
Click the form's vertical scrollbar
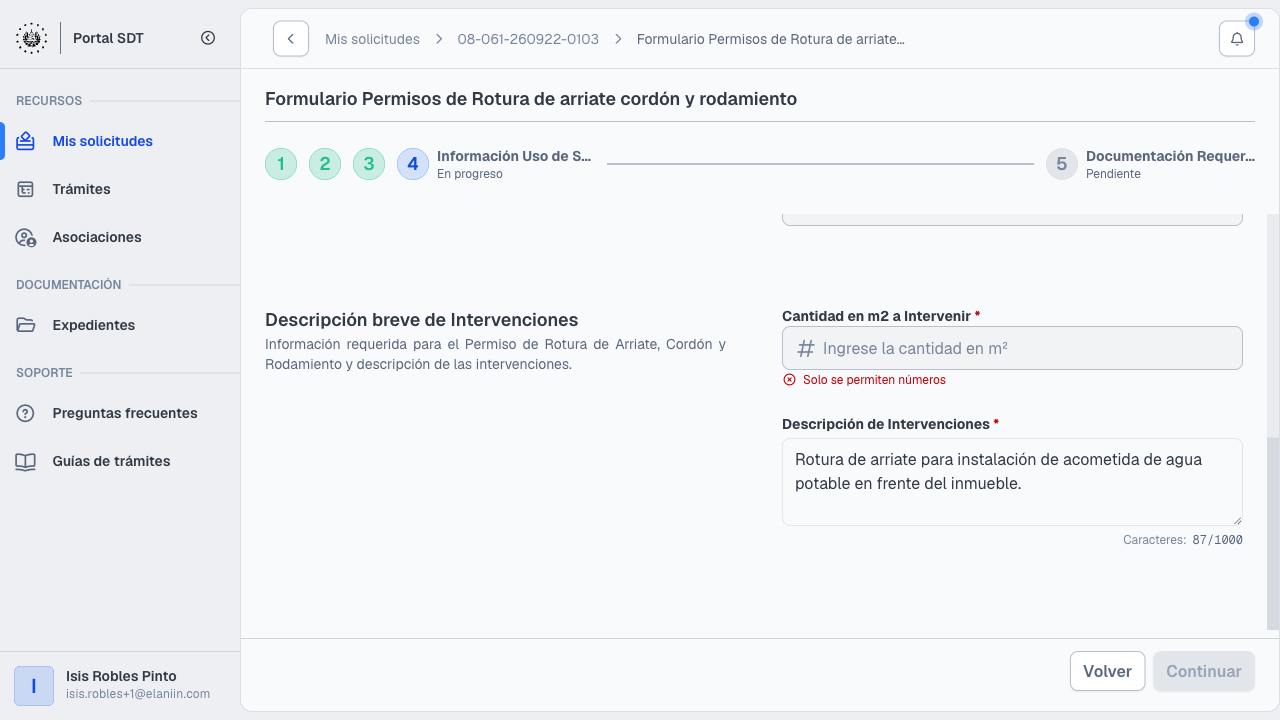point(1273,533)
